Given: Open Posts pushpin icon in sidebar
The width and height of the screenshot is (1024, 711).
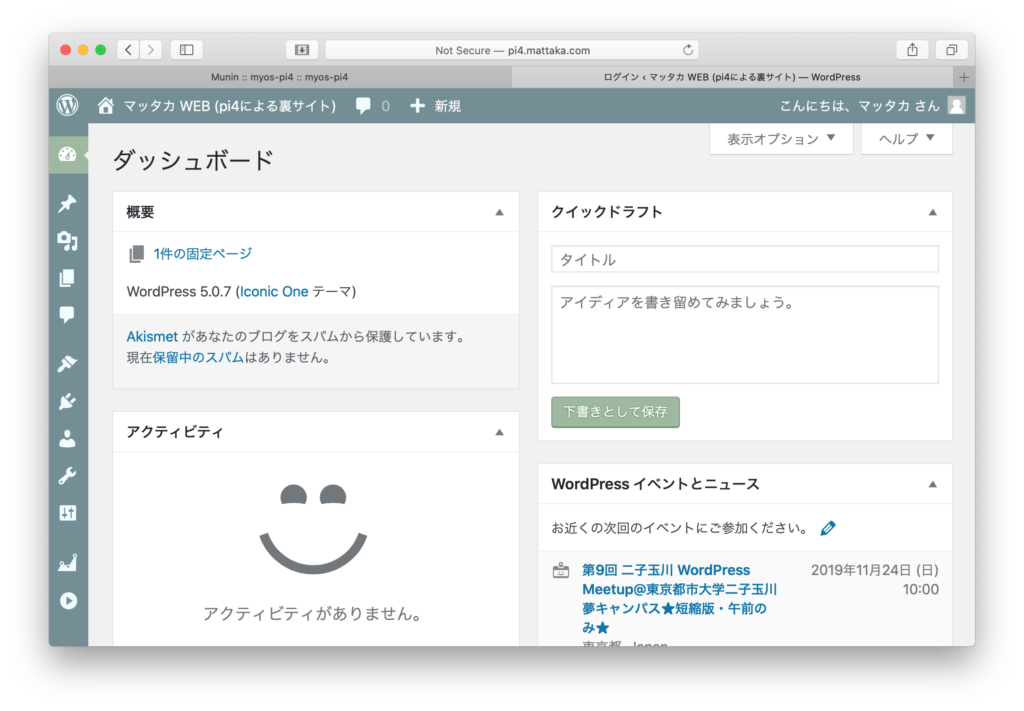Looking at the screenshot, I should pyautogui.click(x=67, y=203).
